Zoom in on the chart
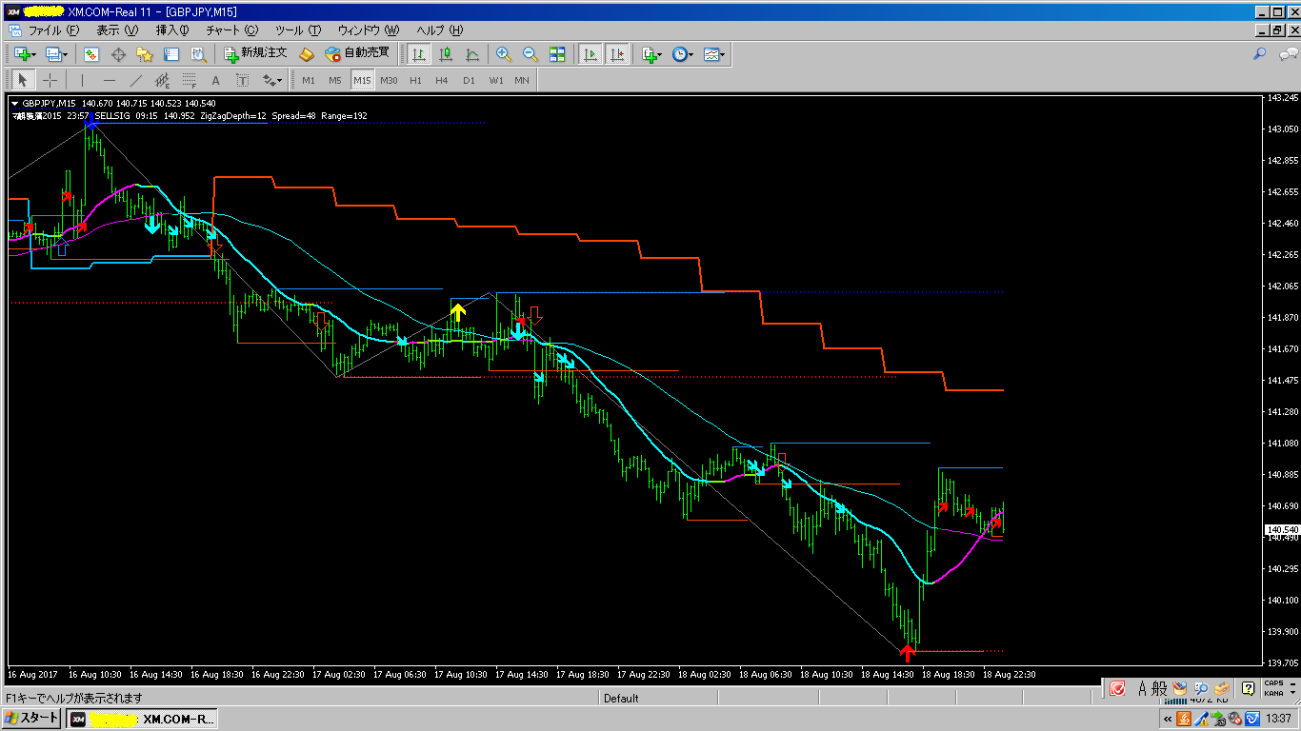The image size is (1301, 731). (503, 55)
